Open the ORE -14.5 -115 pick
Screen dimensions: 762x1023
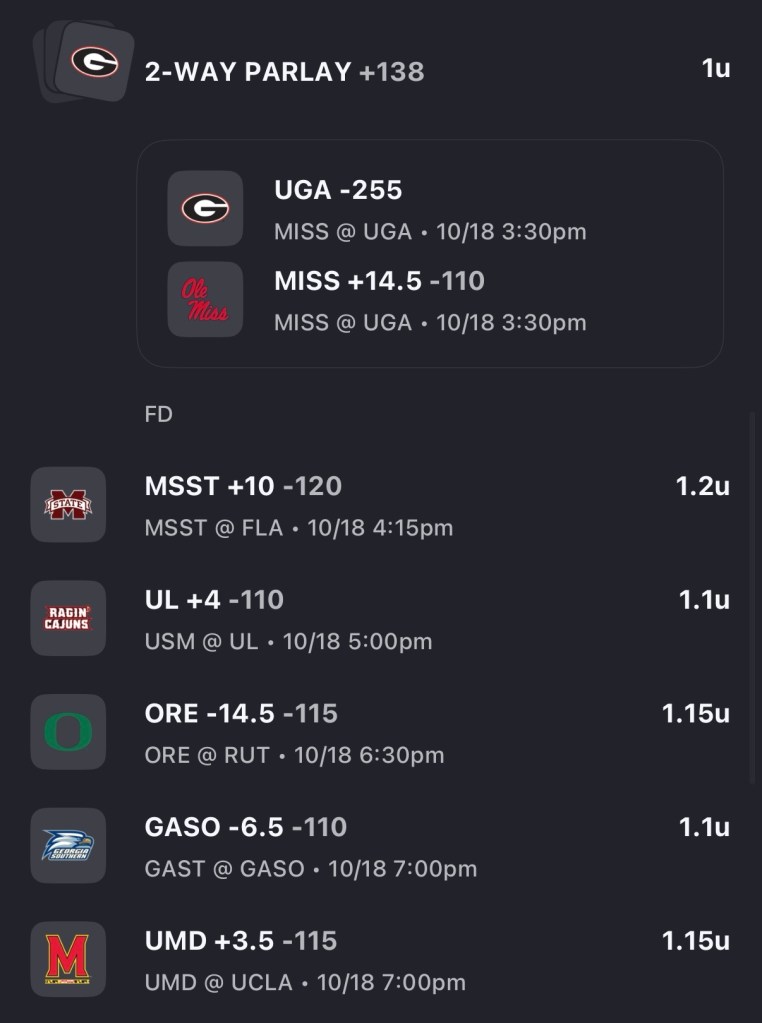coord(241,714)
